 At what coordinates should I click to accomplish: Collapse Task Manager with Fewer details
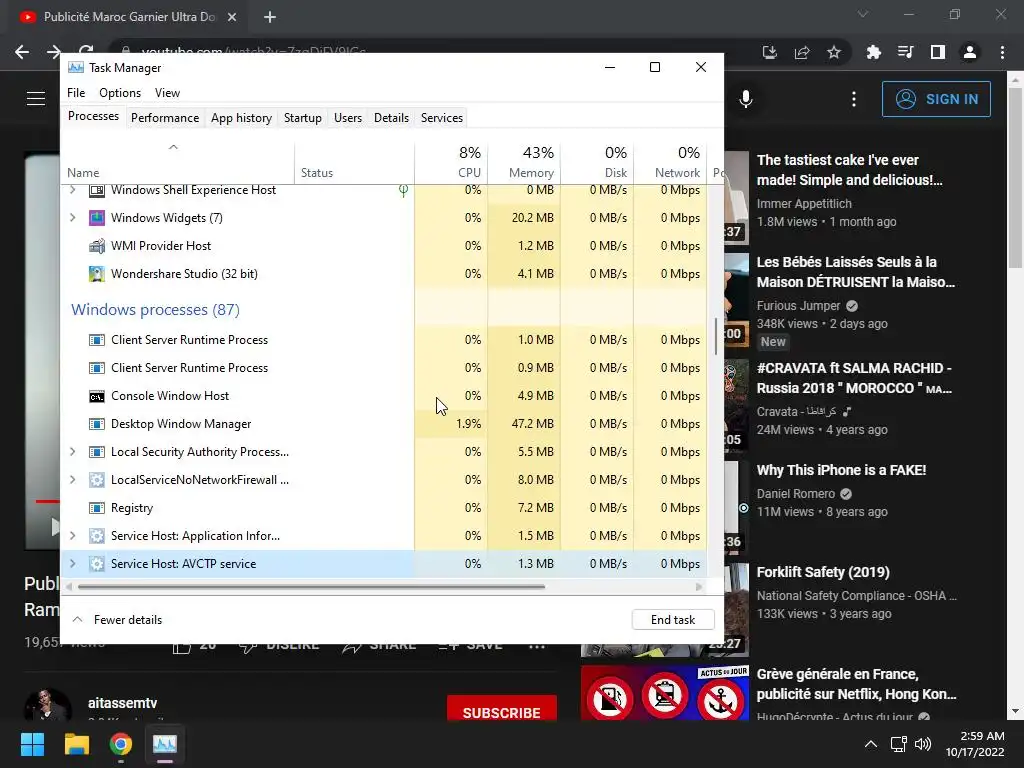tap(118, 620)
